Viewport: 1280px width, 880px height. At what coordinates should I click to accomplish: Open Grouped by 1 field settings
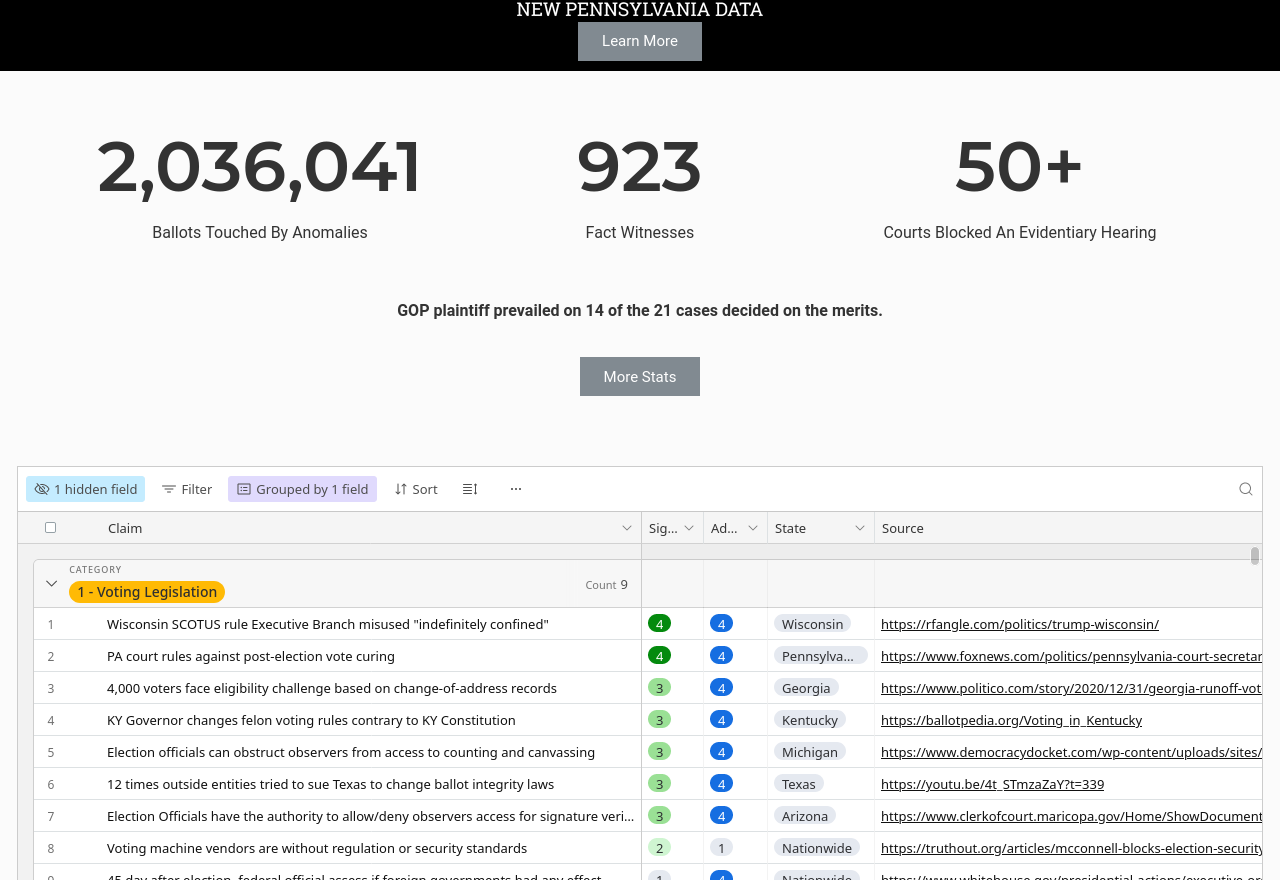click(302, 489)
